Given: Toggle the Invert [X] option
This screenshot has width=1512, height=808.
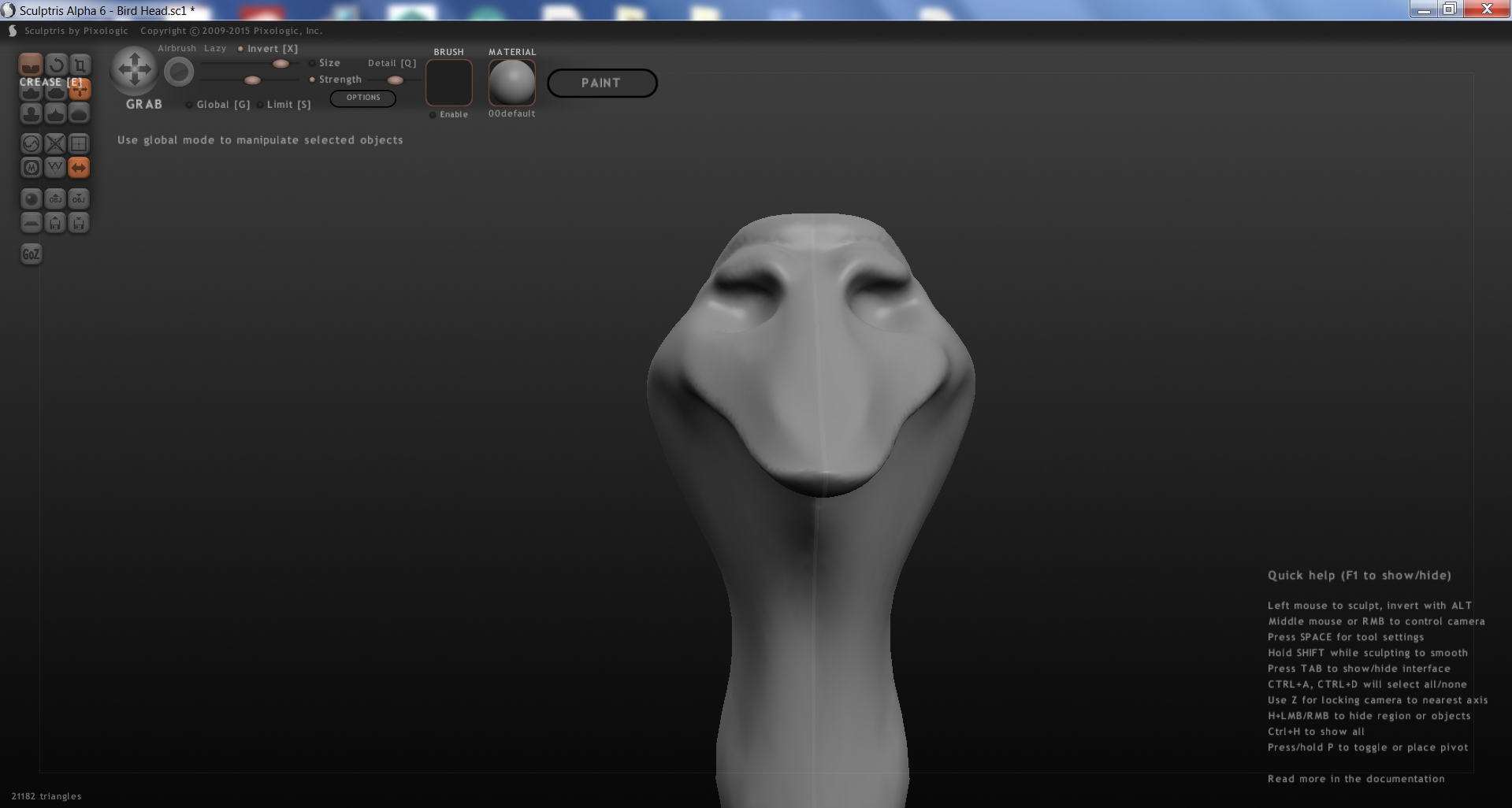Looking at the screenshot, I should [x=268, y=49].
